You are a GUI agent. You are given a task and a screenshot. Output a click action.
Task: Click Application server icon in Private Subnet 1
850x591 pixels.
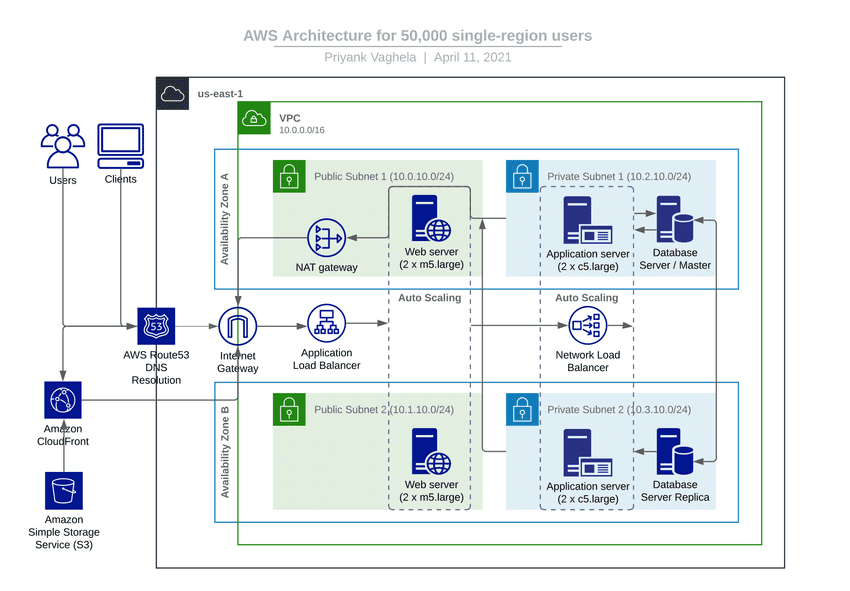coord(588,220)
